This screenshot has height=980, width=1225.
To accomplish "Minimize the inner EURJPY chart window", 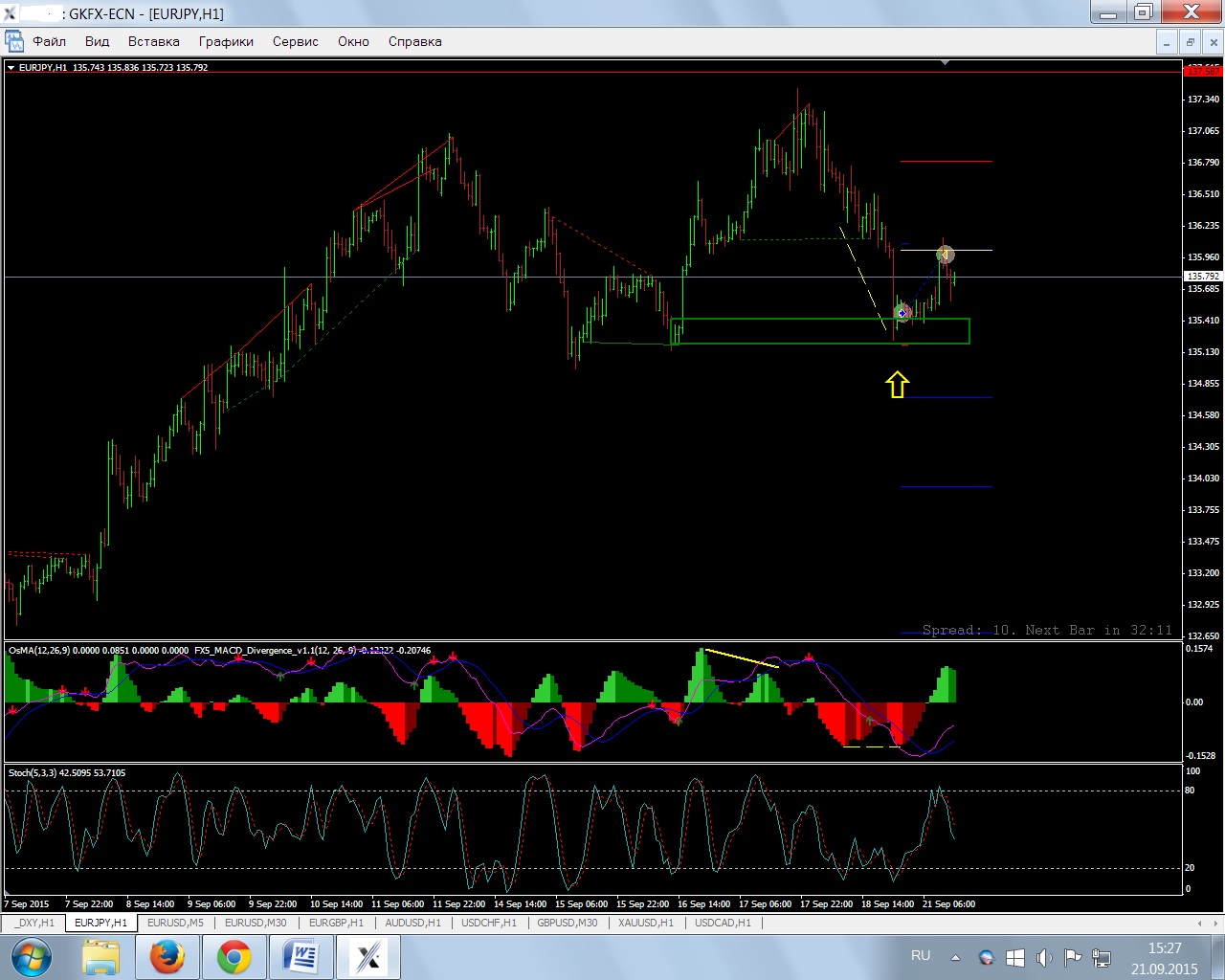I will (1167, 42).
